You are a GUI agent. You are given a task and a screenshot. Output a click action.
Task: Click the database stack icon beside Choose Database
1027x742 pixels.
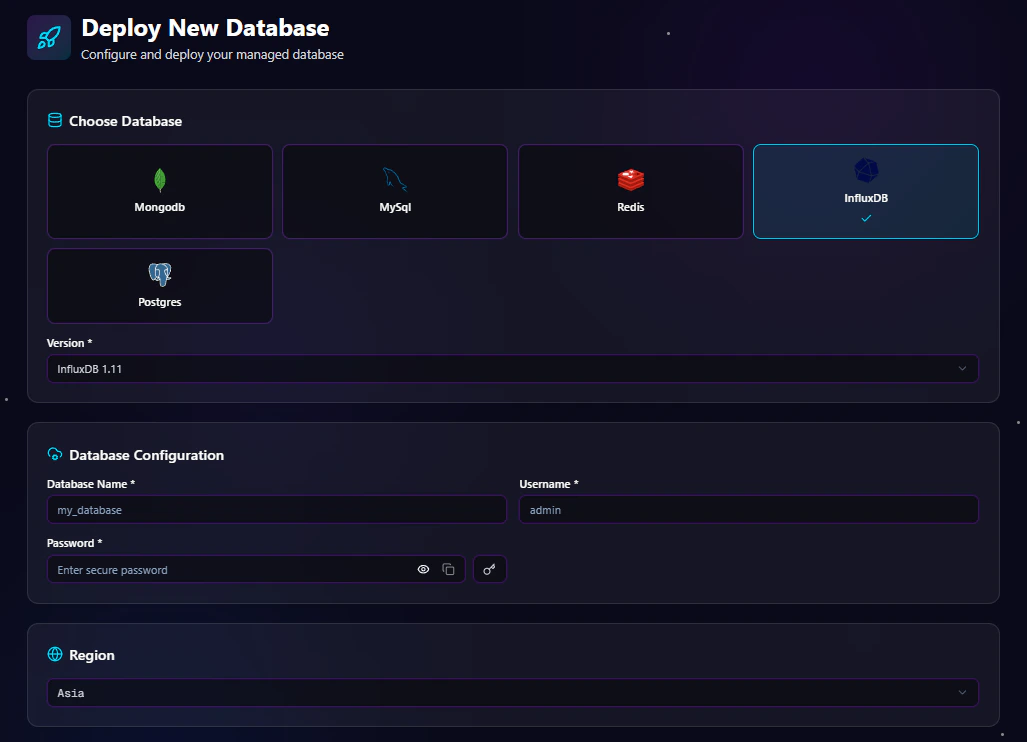click(55, 121)
